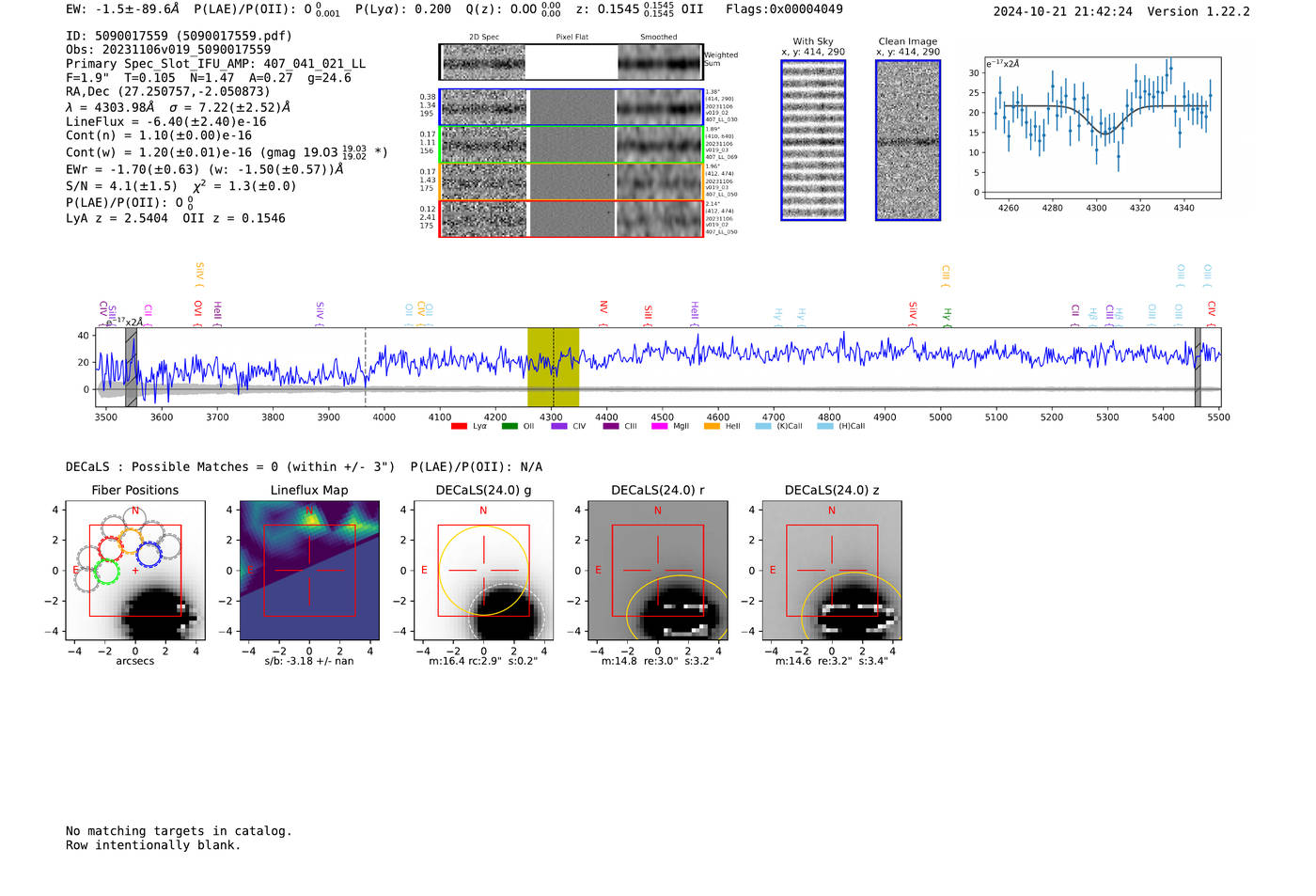Open the With Sky cutout image
Viewport: 1316px width, 896px height.
(813, 140)
